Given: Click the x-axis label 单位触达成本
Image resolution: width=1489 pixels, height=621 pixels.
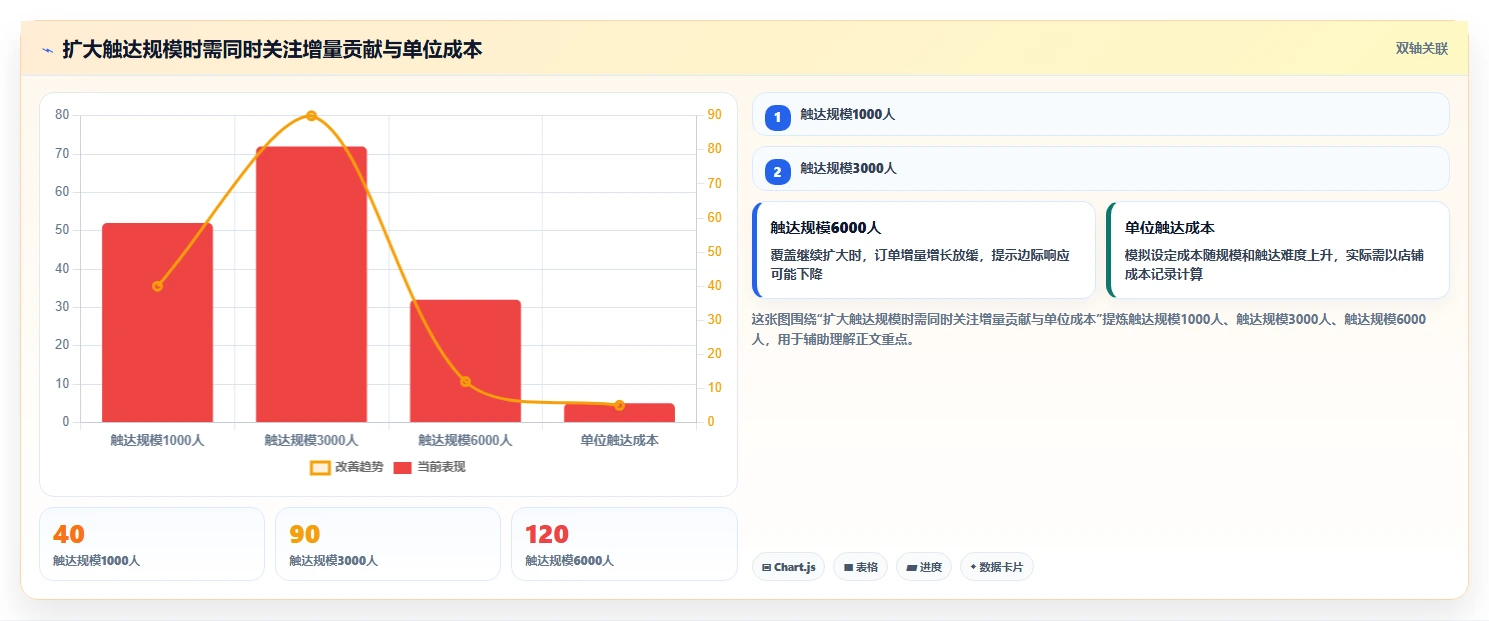Looking at the screenshot, I should point(619,440).
